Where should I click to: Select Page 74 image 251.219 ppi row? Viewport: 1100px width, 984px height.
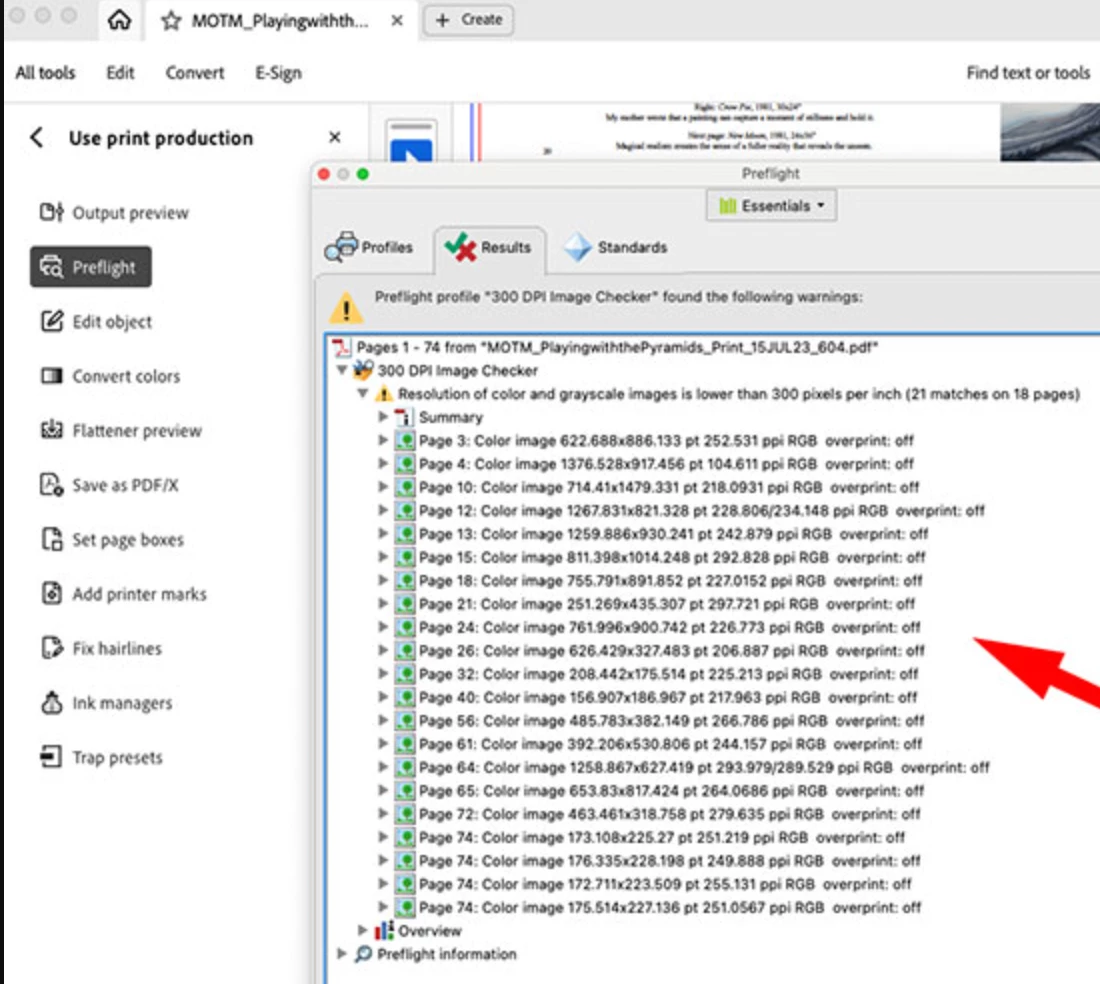pos(662,837)
